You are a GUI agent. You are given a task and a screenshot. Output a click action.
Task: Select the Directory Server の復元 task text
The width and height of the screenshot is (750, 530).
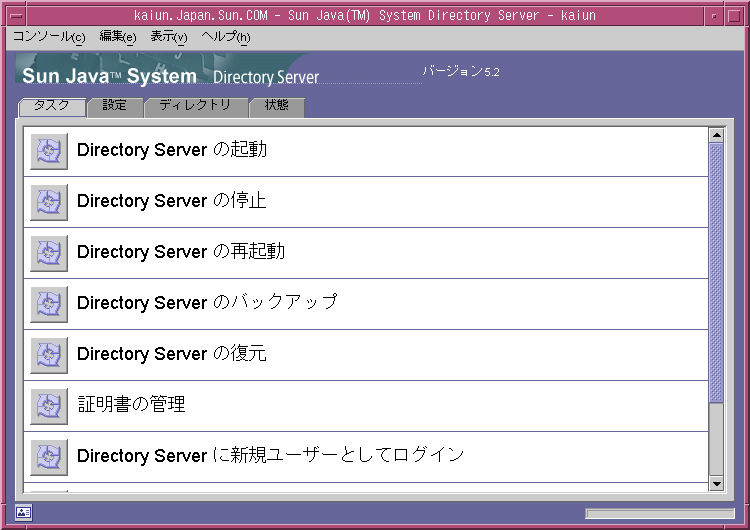point(172,354)
